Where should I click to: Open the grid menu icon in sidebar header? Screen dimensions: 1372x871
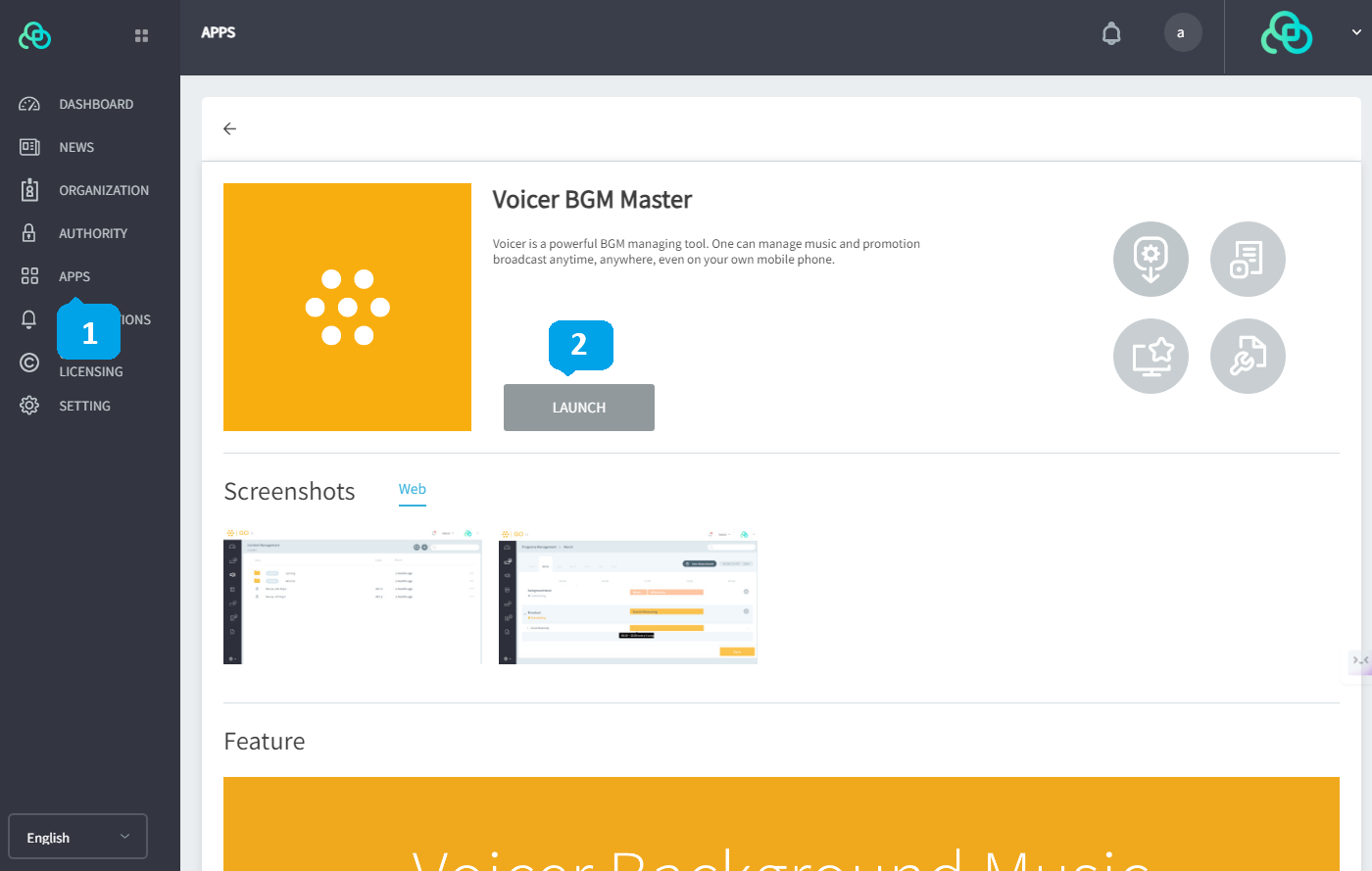141,36
